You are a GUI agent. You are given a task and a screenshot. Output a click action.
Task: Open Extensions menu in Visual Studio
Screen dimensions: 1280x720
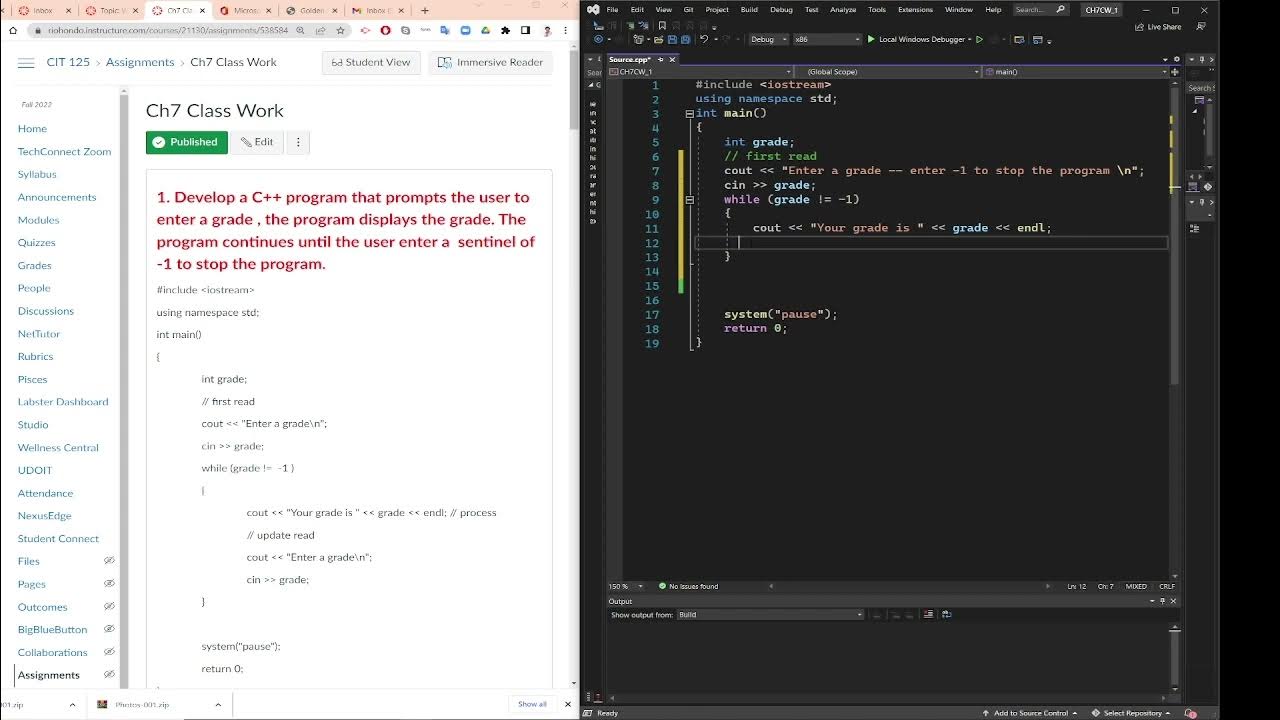tap(915, 10)
